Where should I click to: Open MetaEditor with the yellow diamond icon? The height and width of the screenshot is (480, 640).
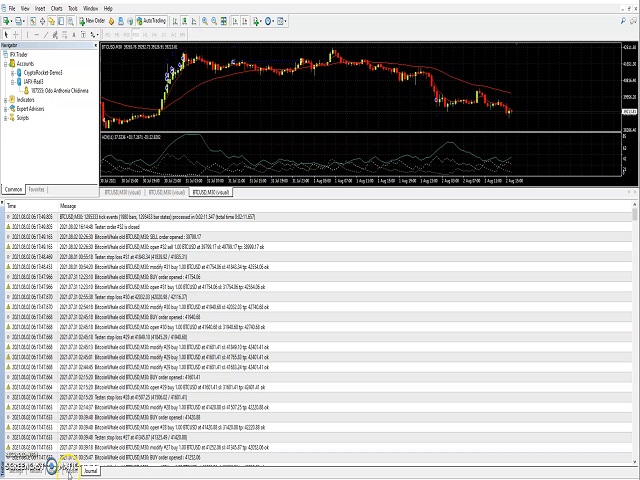pyautogui.click(x=111, y=21)
